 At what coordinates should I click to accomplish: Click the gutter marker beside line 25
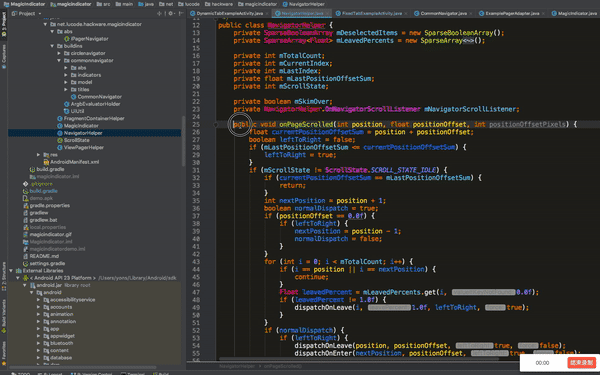215,124
